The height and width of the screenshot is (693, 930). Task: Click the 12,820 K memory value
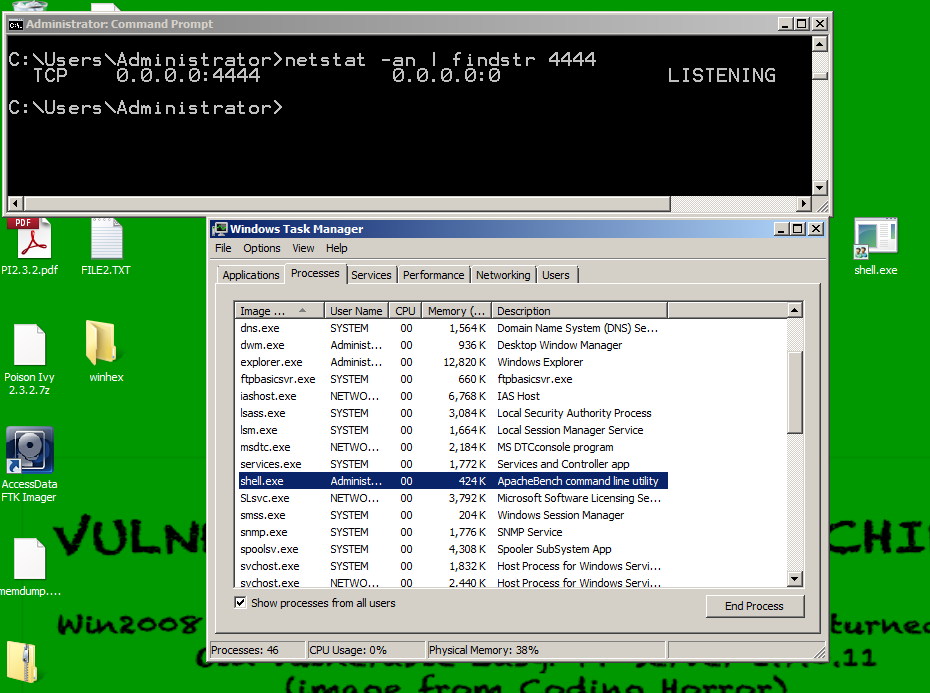[464, 362]
